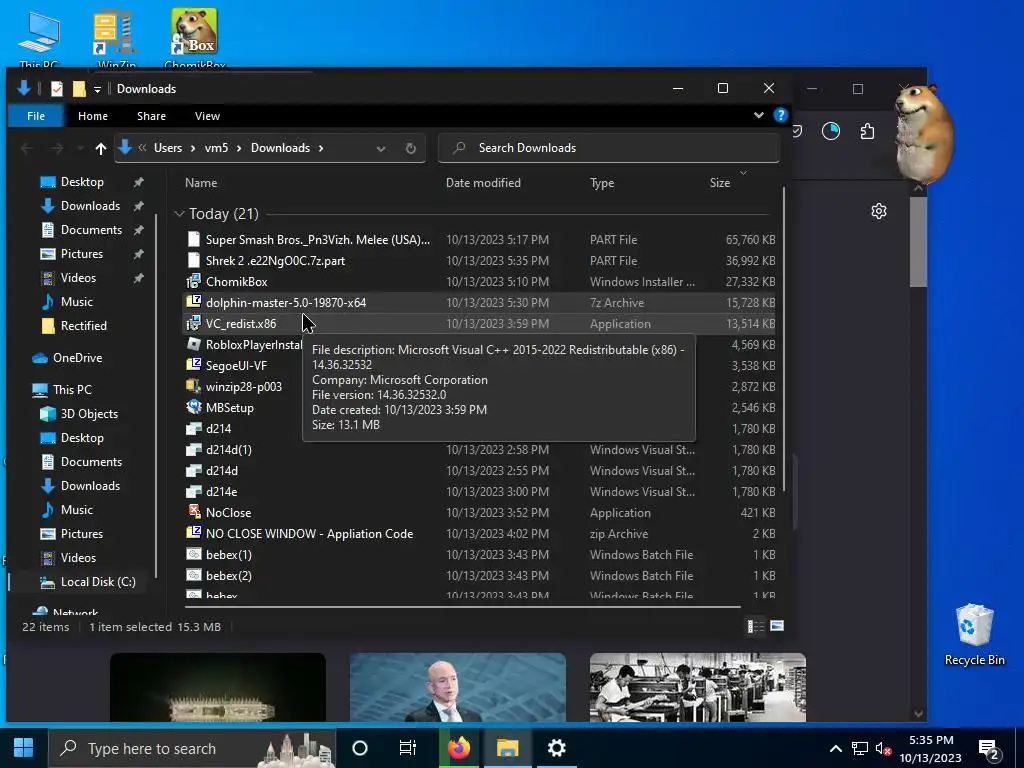Open Settings from the taskbar
Image resolution: width=1024 pixels, height=768 pixels.
(x=556, y=748)
